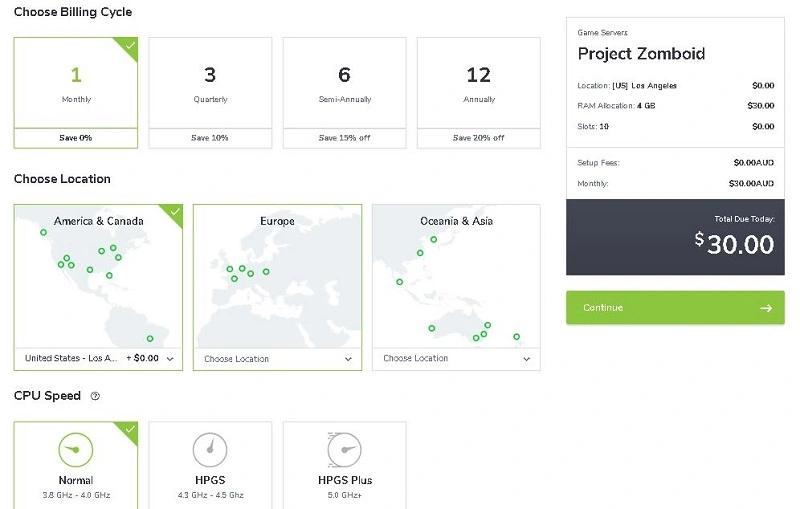Select the America & Canada region map
Viewport: 800px width, 509px height.
tap(98, 277)
